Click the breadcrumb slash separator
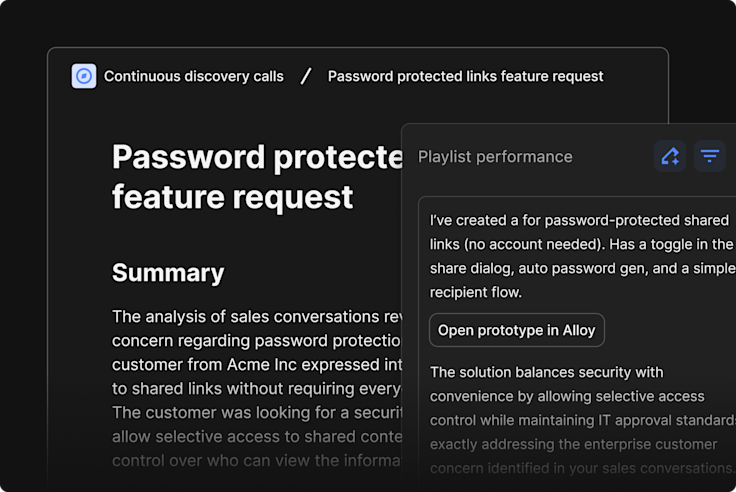This screenshot has height=492, width=736. click(x=306, y=76)
